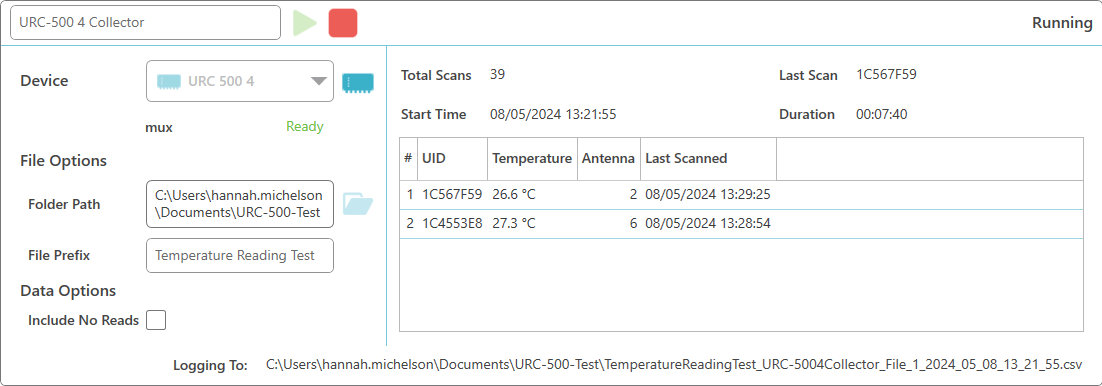Expand the URC 500 4 device dropdown
The height and width of the screenshot is (386, 1102).
click(240, 81)
